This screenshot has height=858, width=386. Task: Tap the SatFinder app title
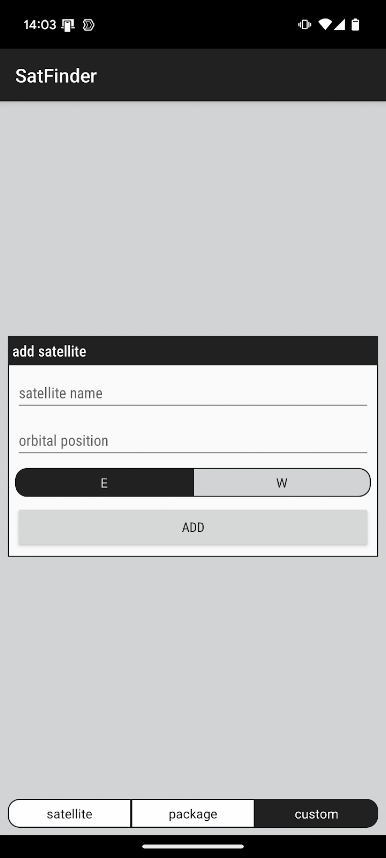pyautogui.click(x=56, y=76)
